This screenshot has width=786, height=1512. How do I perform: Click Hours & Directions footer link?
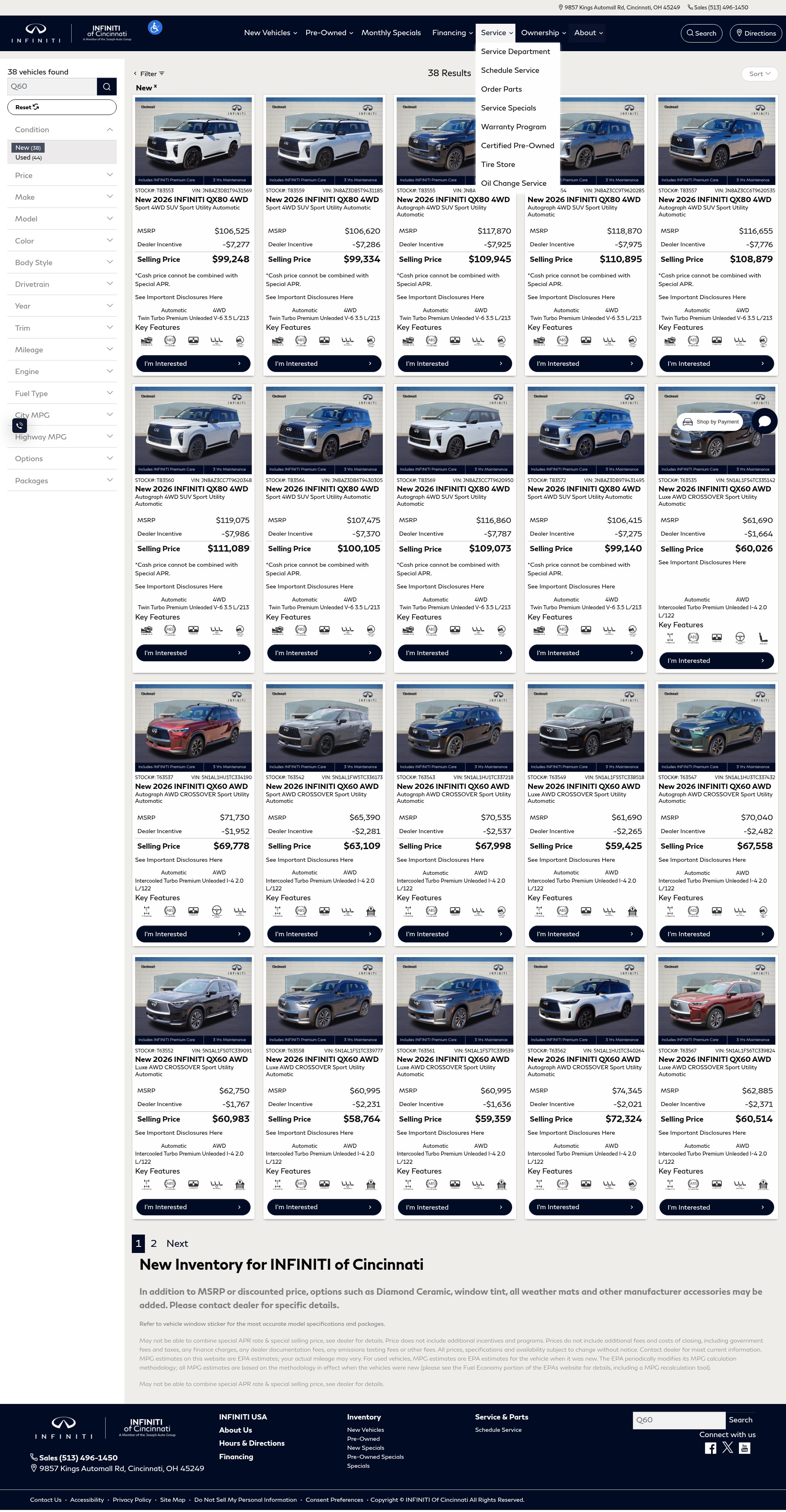252,1443
